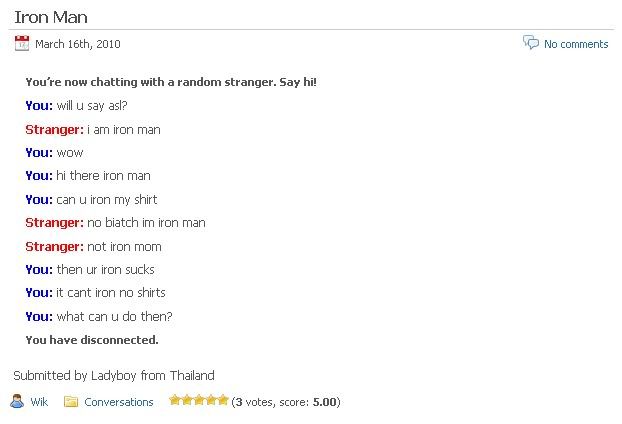Click the red calendar date icon
The height and width of the screenshot is (424, 622).
pos(22,43)
